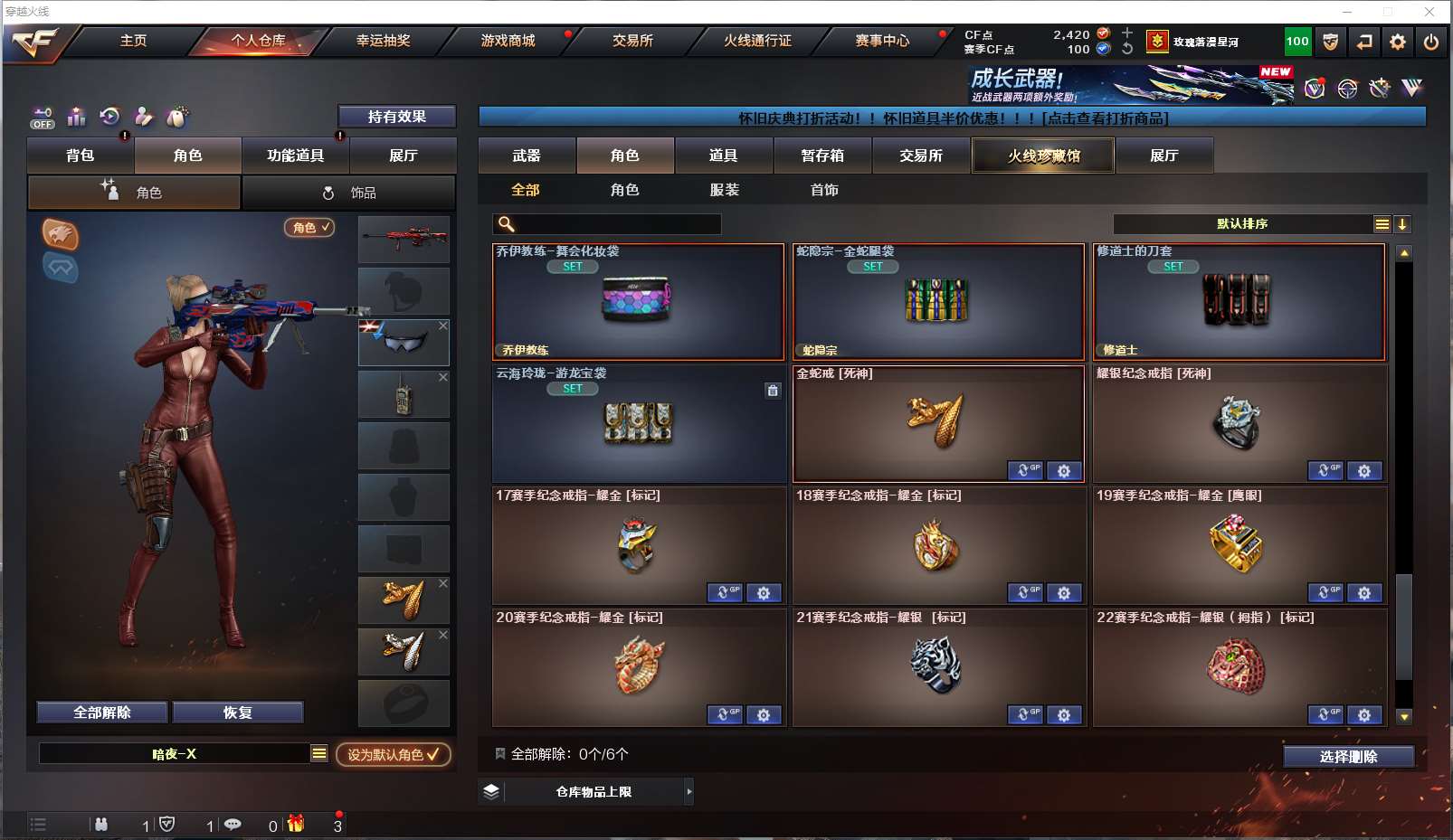
Task: Toggle the 角色 checkmark pill above the model
Action: [310, 228]
